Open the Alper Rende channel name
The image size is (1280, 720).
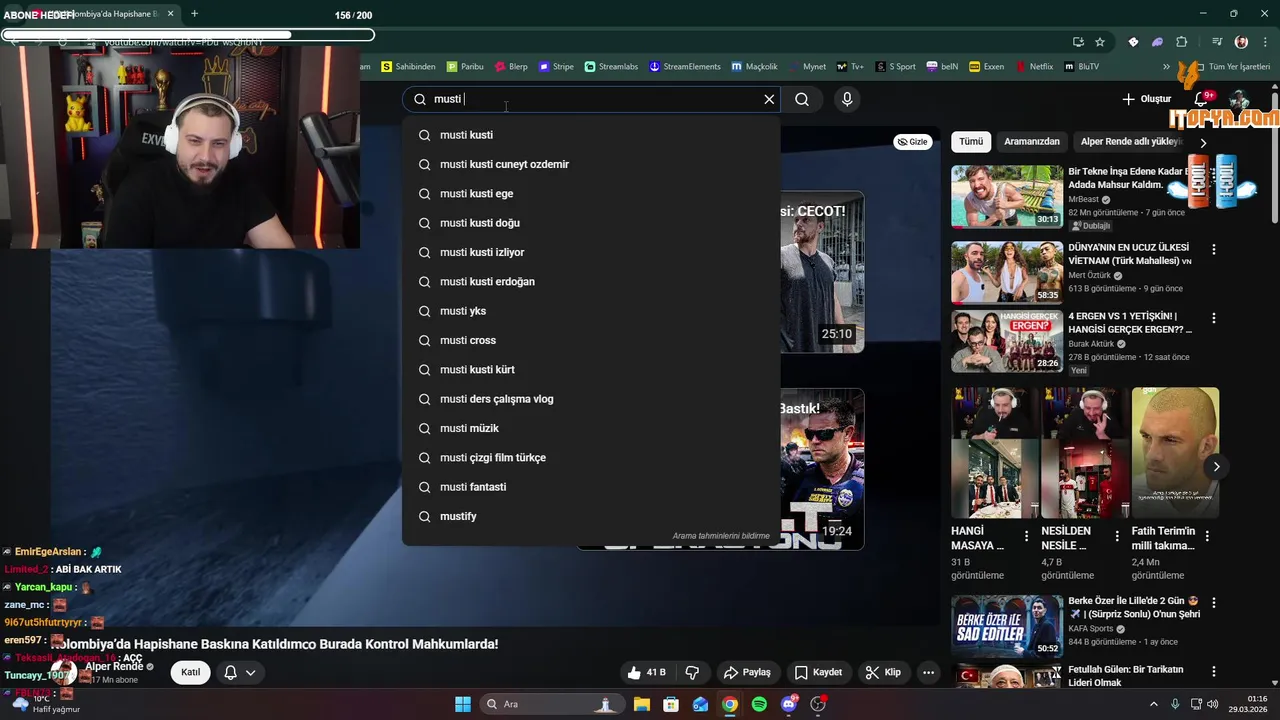click(114, 666)
